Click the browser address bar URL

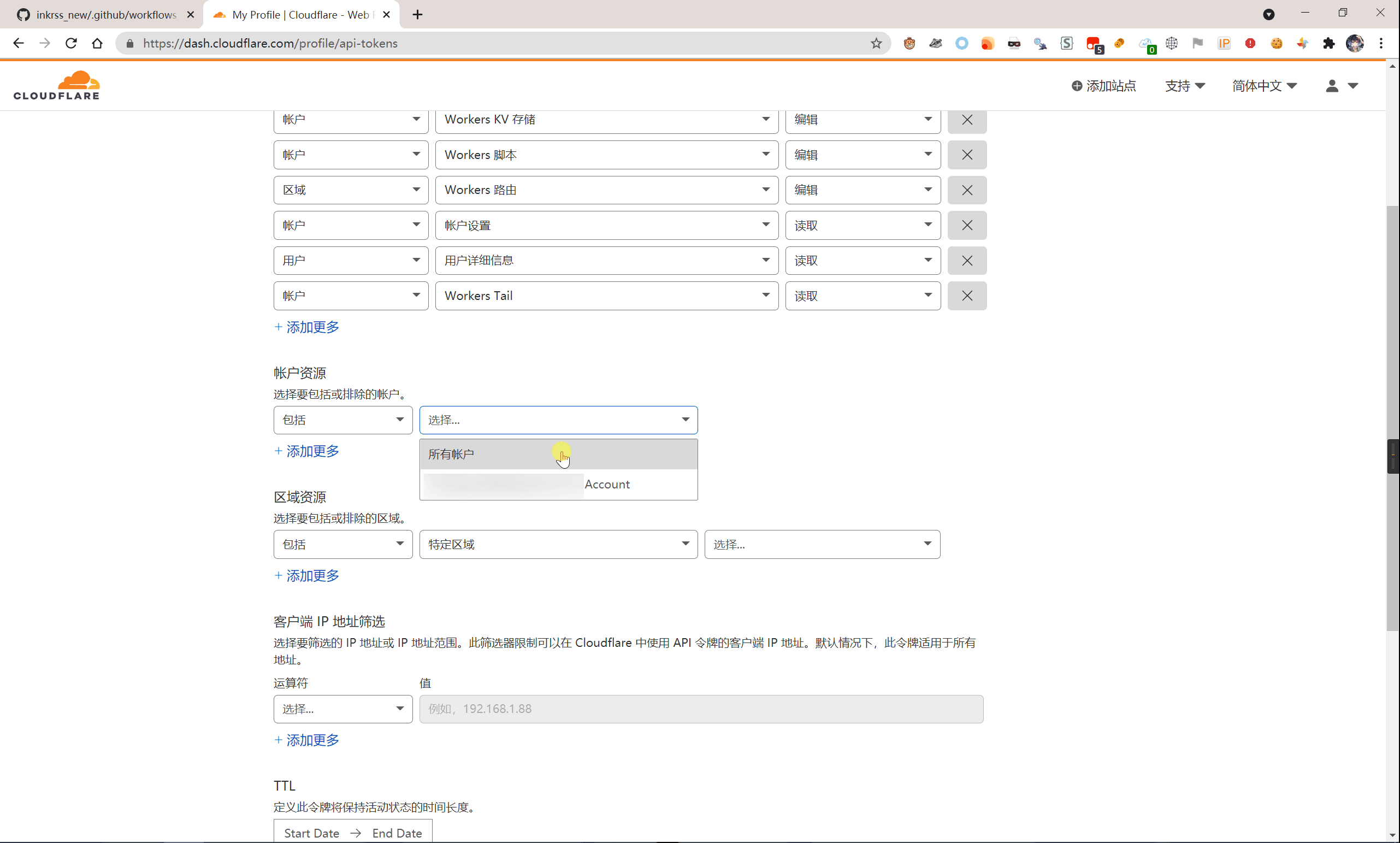pyautogui.click(x=270, y=43)
